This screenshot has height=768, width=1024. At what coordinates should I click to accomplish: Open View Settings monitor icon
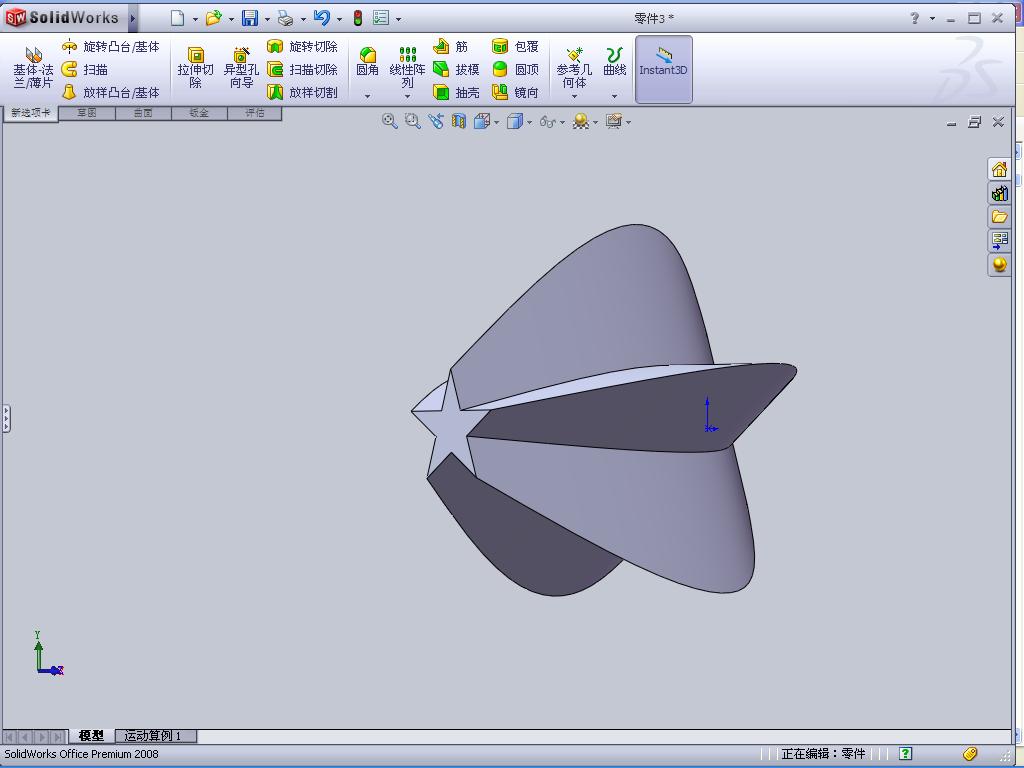click(614, 121)
